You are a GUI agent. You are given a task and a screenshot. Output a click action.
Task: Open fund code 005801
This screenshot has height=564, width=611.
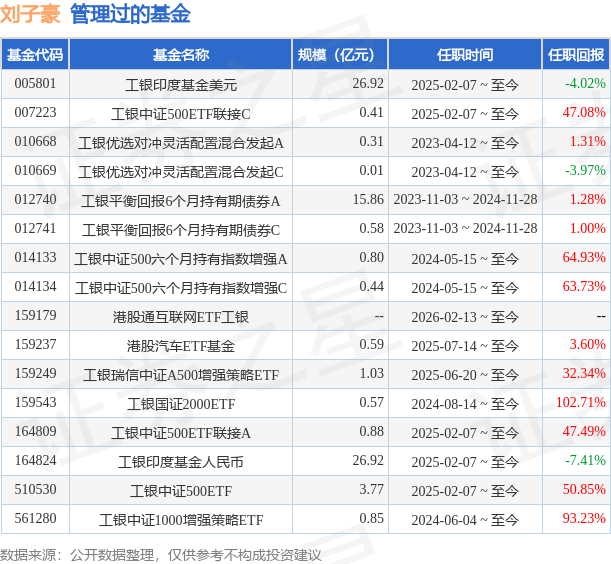pos(35,84)
